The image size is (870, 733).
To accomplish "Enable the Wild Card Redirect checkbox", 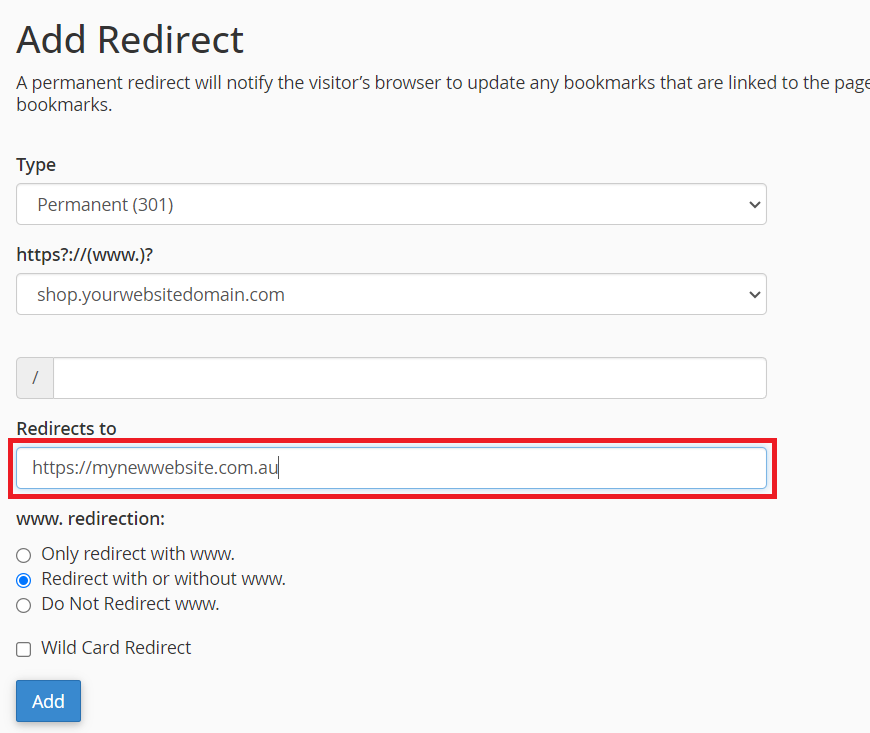I will 24,650.
